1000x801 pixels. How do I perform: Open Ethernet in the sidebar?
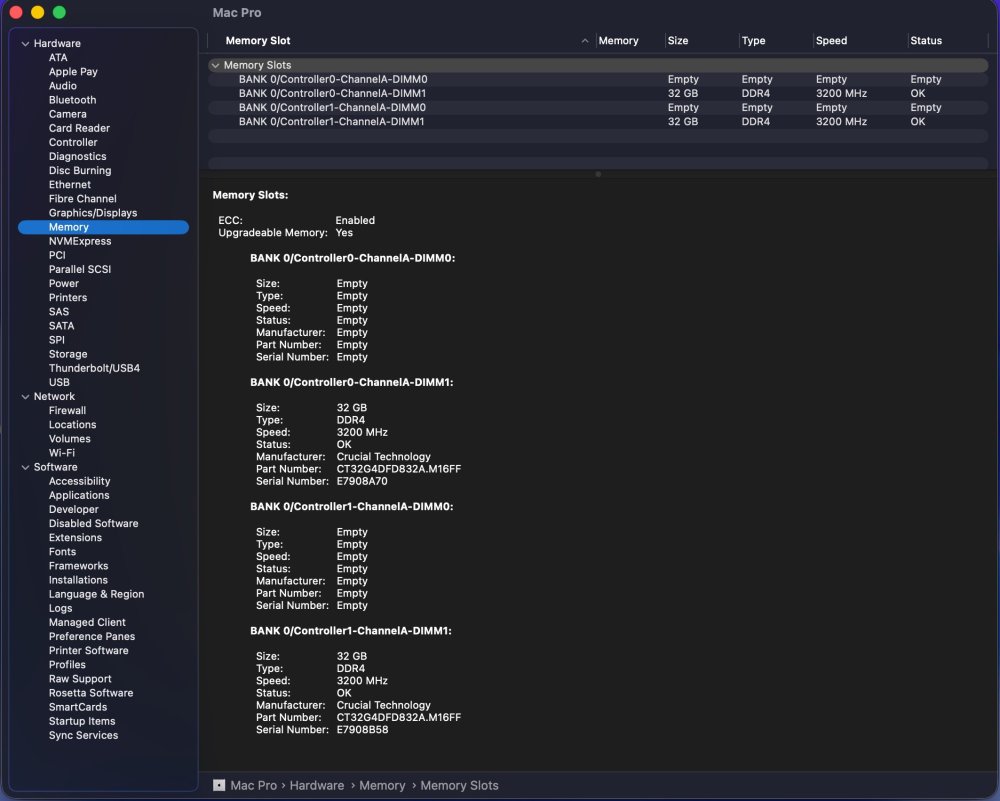tap(70, 184)
